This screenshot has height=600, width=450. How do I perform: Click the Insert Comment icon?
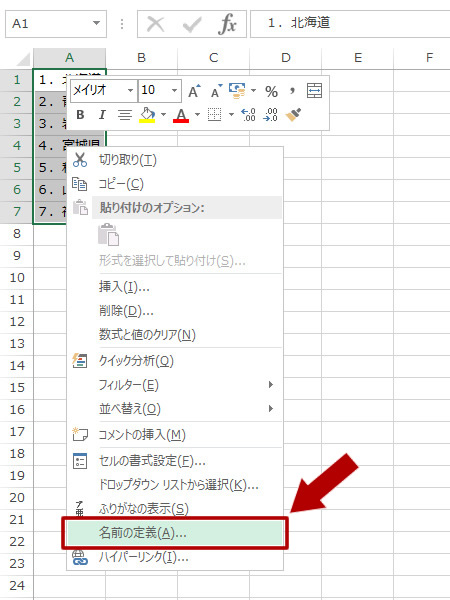[x=80, y=434]
